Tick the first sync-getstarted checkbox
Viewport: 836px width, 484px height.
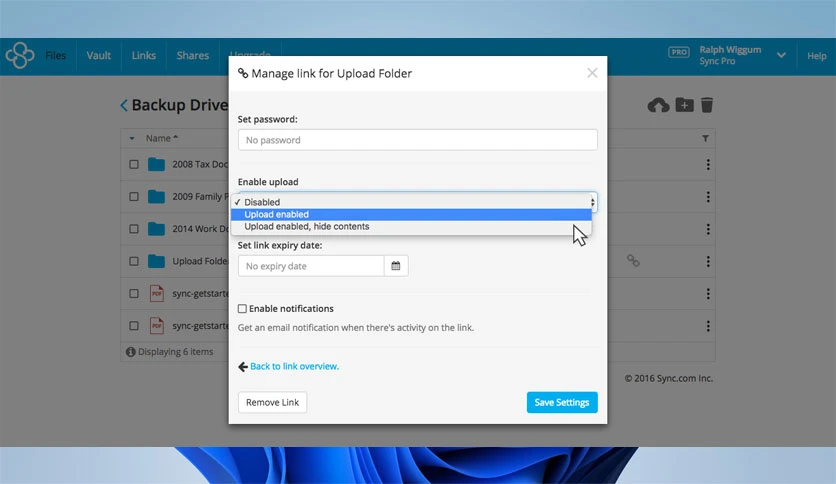[134, 294]
